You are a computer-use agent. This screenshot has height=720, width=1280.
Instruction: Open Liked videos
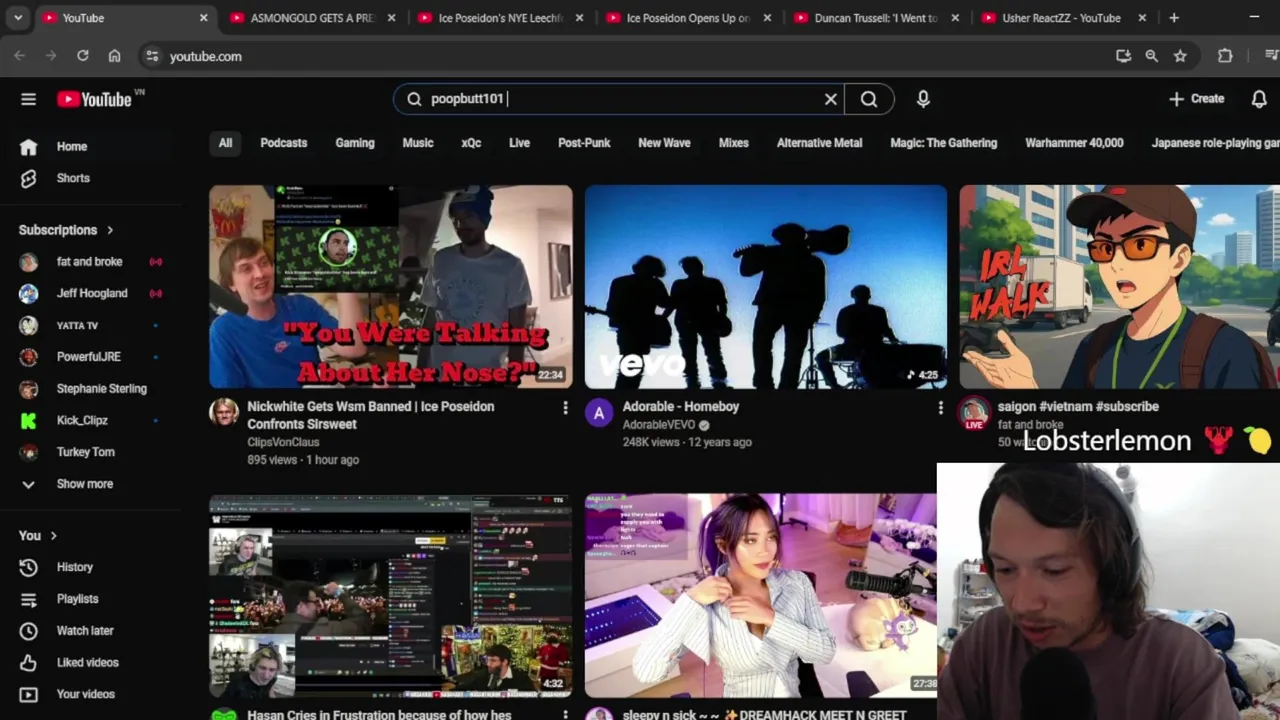click(87, 662)
